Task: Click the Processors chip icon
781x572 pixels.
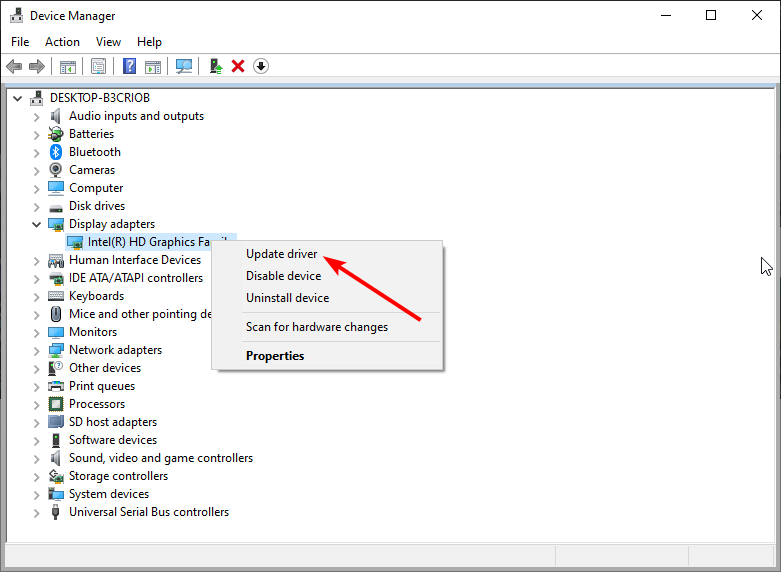Action: point(56,404)
